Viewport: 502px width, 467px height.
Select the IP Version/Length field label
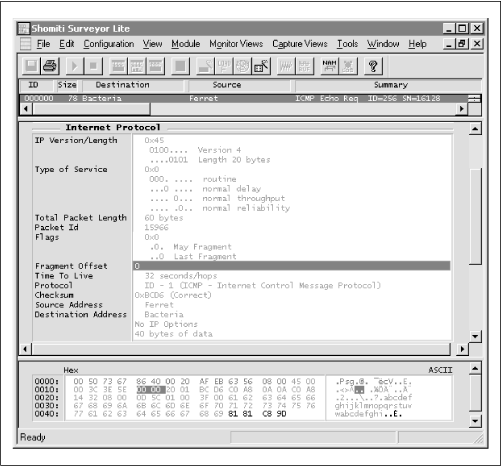pyautogui.click(x=76, y=140)
